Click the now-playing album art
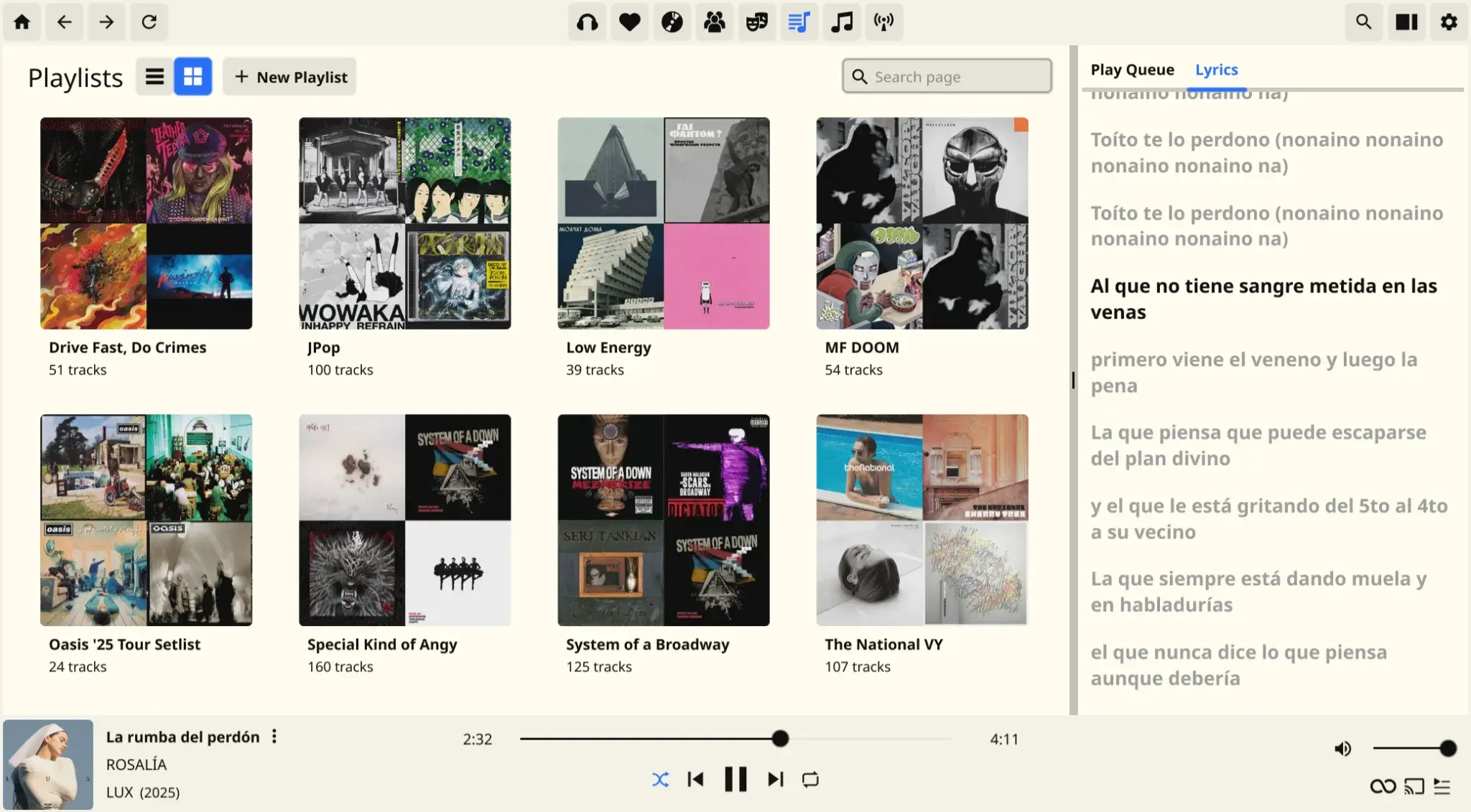This screenshot has width=1471, height=812. 48,765
